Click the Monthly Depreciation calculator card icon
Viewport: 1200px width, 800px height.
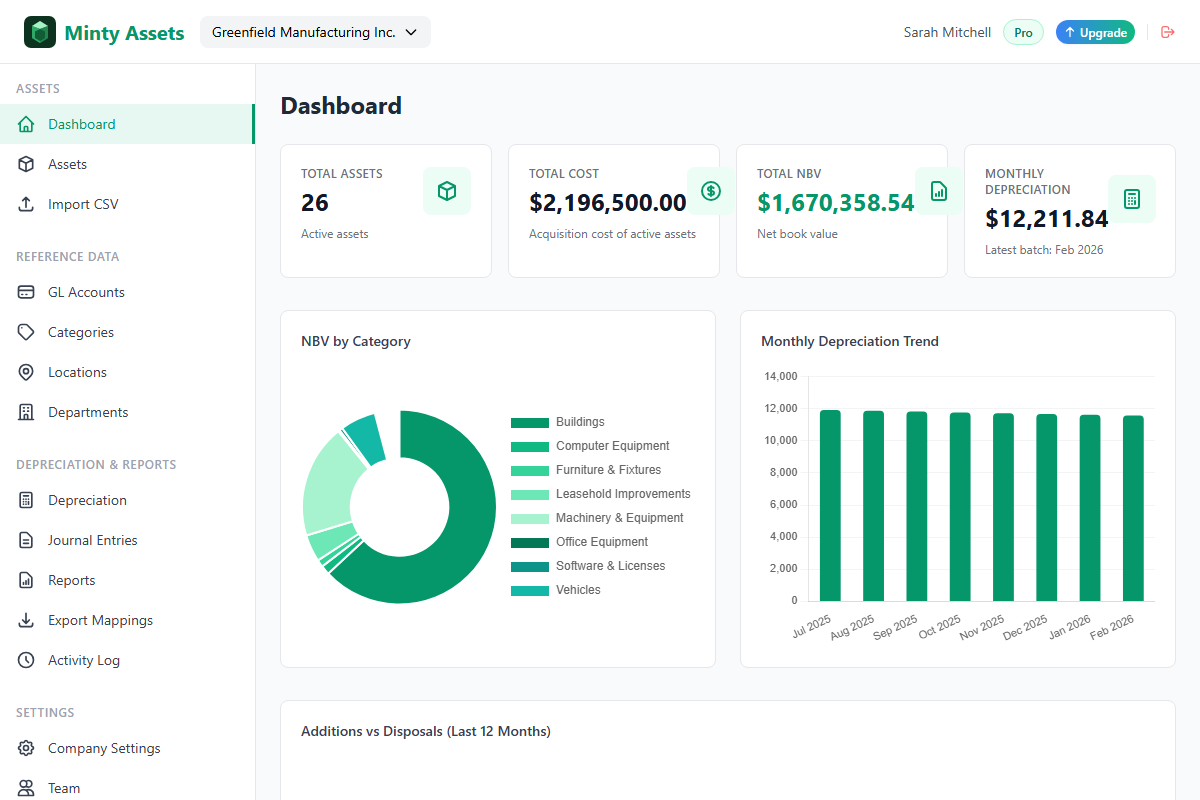click(1132, 199)
